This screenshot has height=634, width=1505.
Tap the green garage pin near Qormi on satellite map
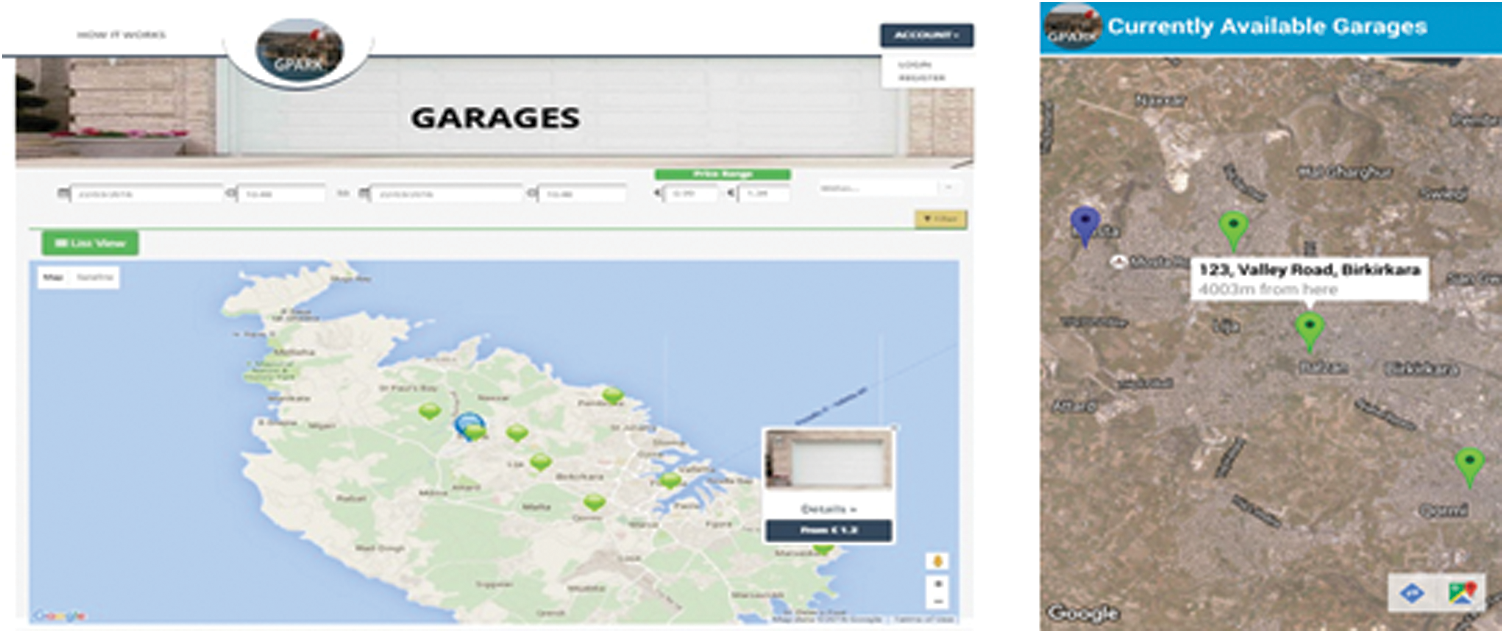pos(1468,464)
